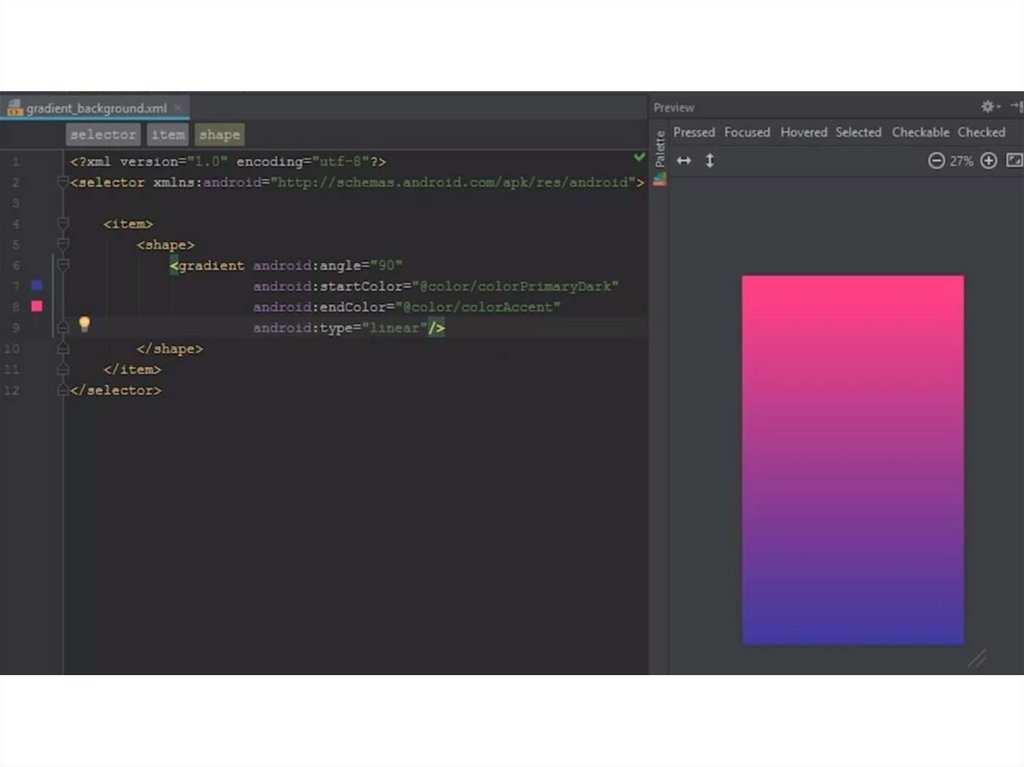Select the gradient_background.xml editor tab
The height and width of the screenshot is (767, 1024).
96,108
